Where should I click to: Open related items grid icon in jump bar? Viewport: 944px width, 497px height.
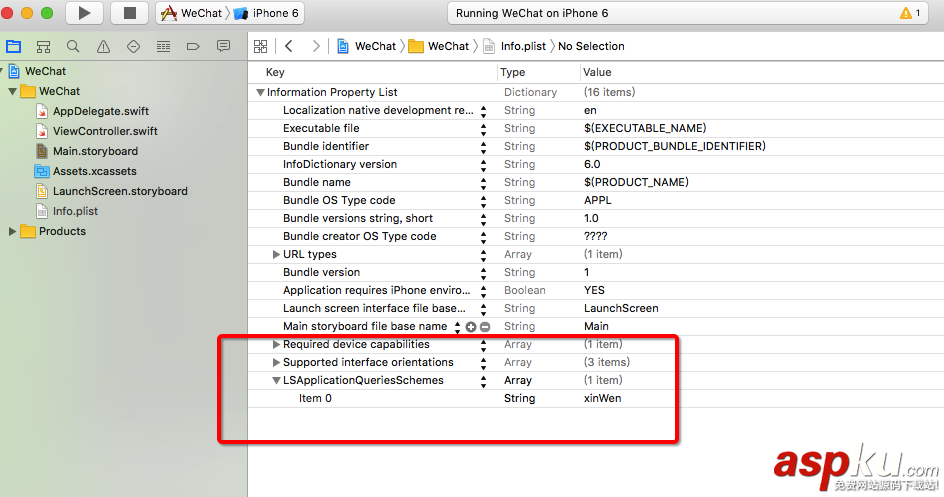260,46
